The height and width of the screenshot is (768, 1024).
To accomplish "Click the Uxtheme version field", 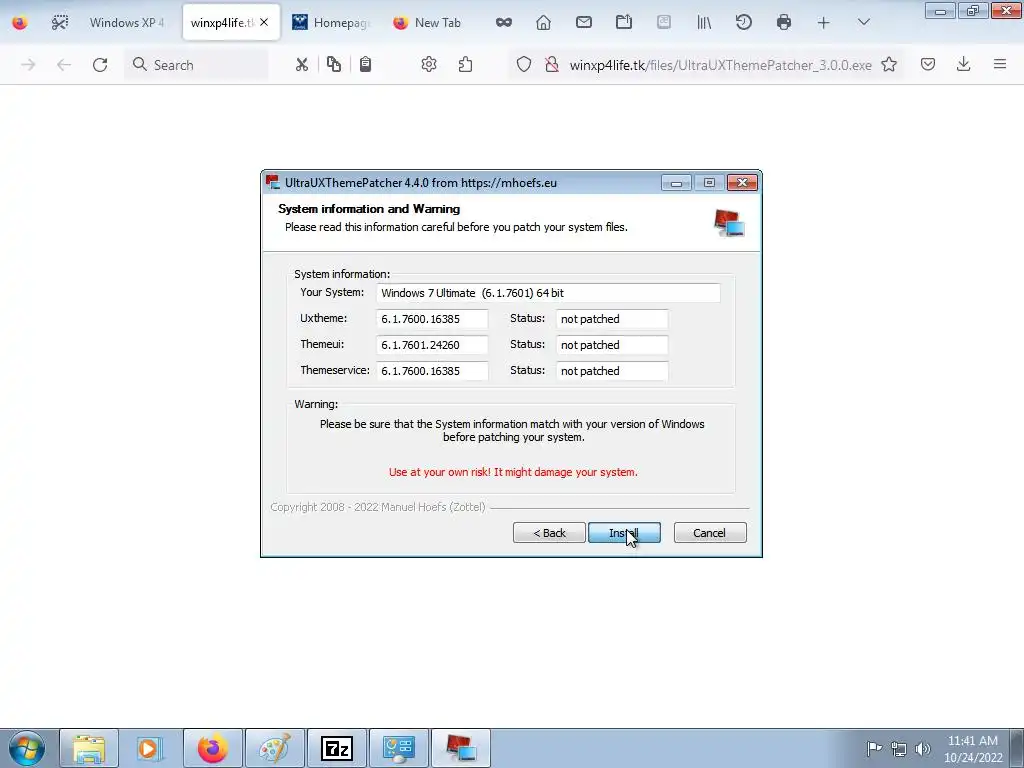I will [x=432, y=319].
